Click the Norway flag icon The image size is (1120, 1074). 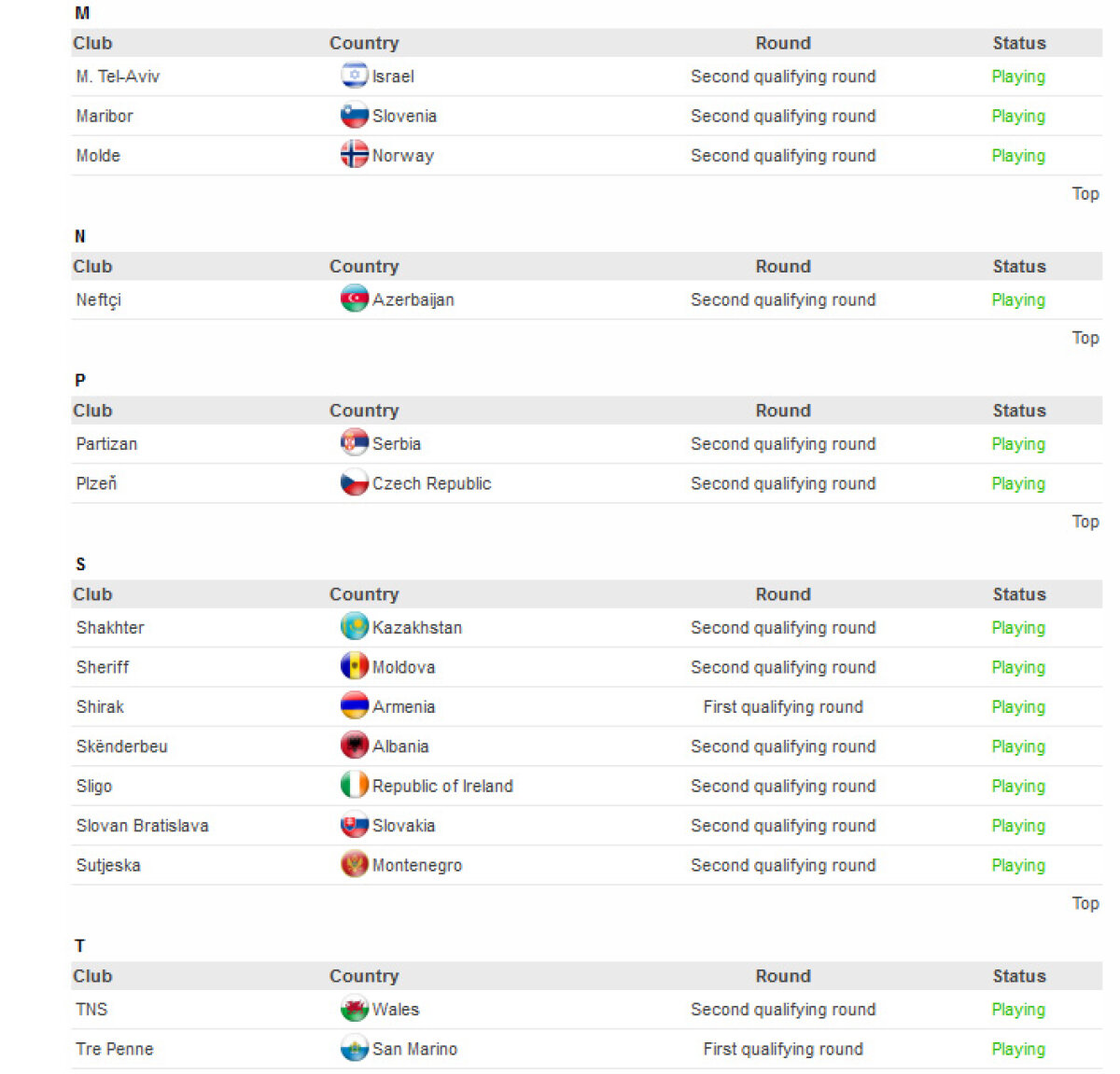coord(354,155)
